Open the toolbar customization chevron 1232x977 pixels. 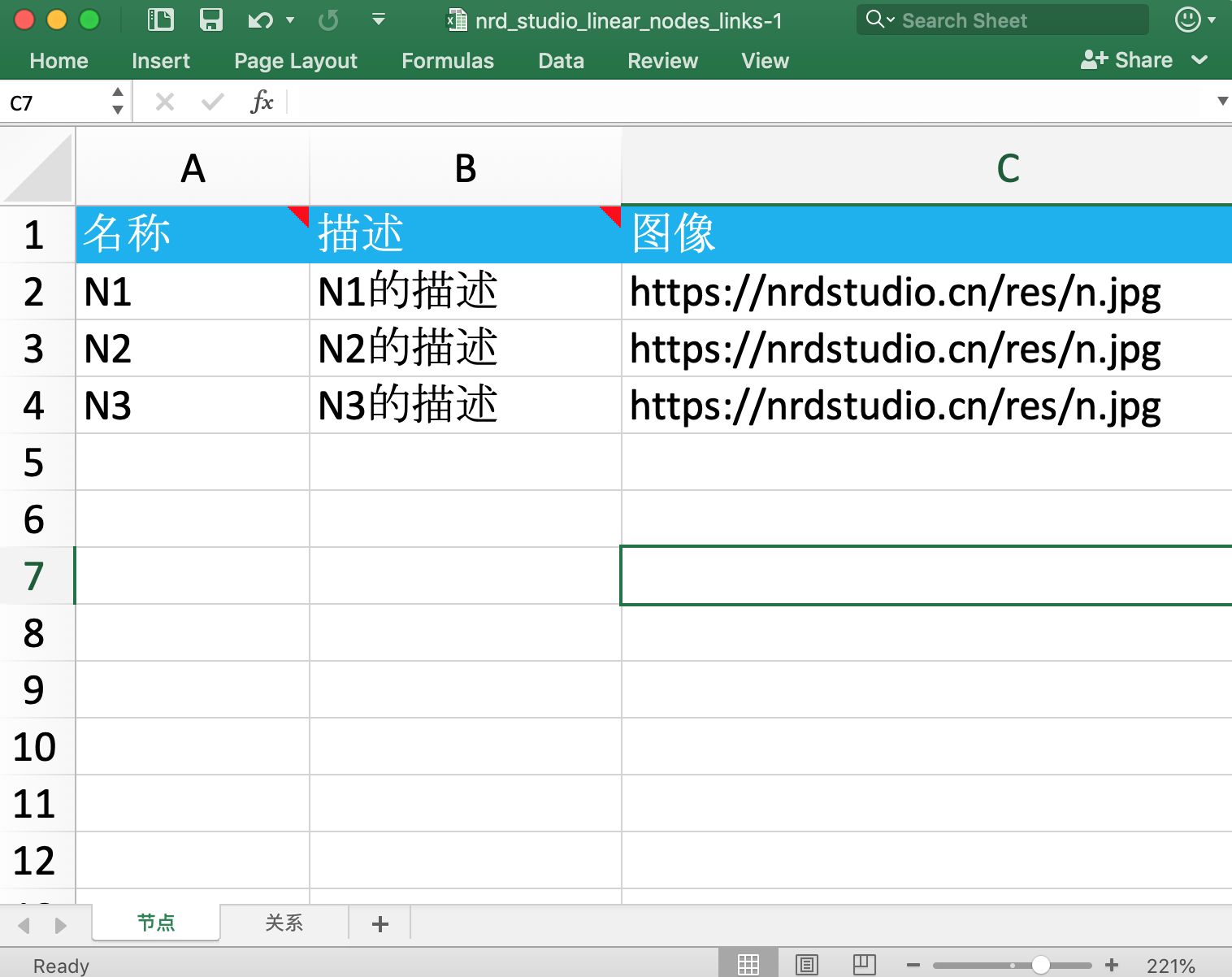(378, 20)
